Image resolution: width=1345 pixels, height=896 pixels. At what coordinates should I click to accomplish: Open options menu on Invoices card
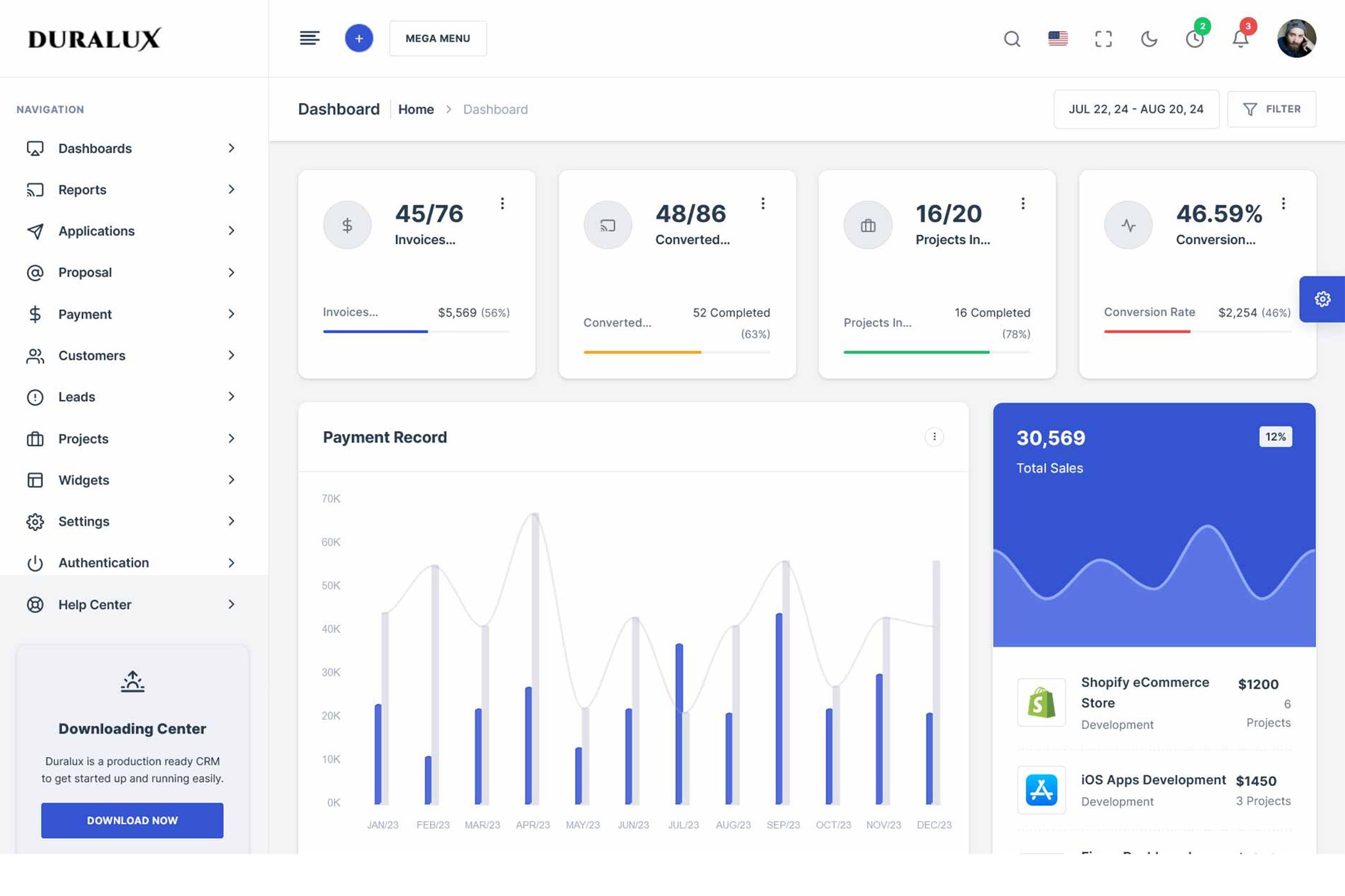pos(502,203)
